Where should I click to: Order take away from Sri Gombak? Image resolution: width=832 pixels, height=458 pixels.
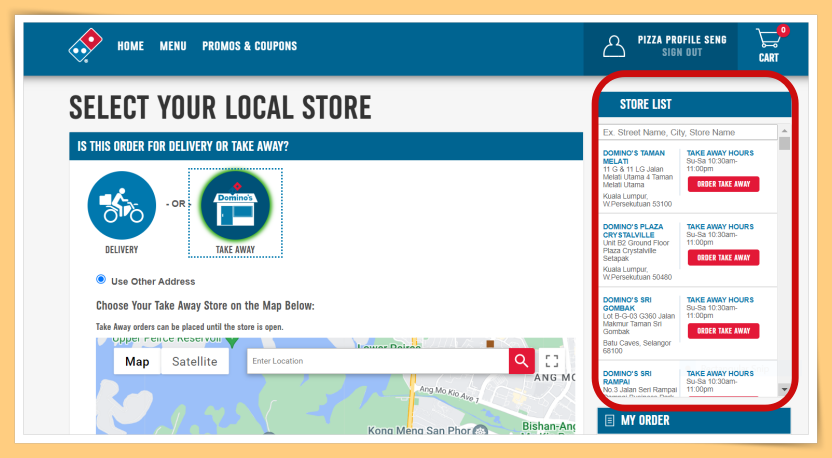[x=723, y=331]
